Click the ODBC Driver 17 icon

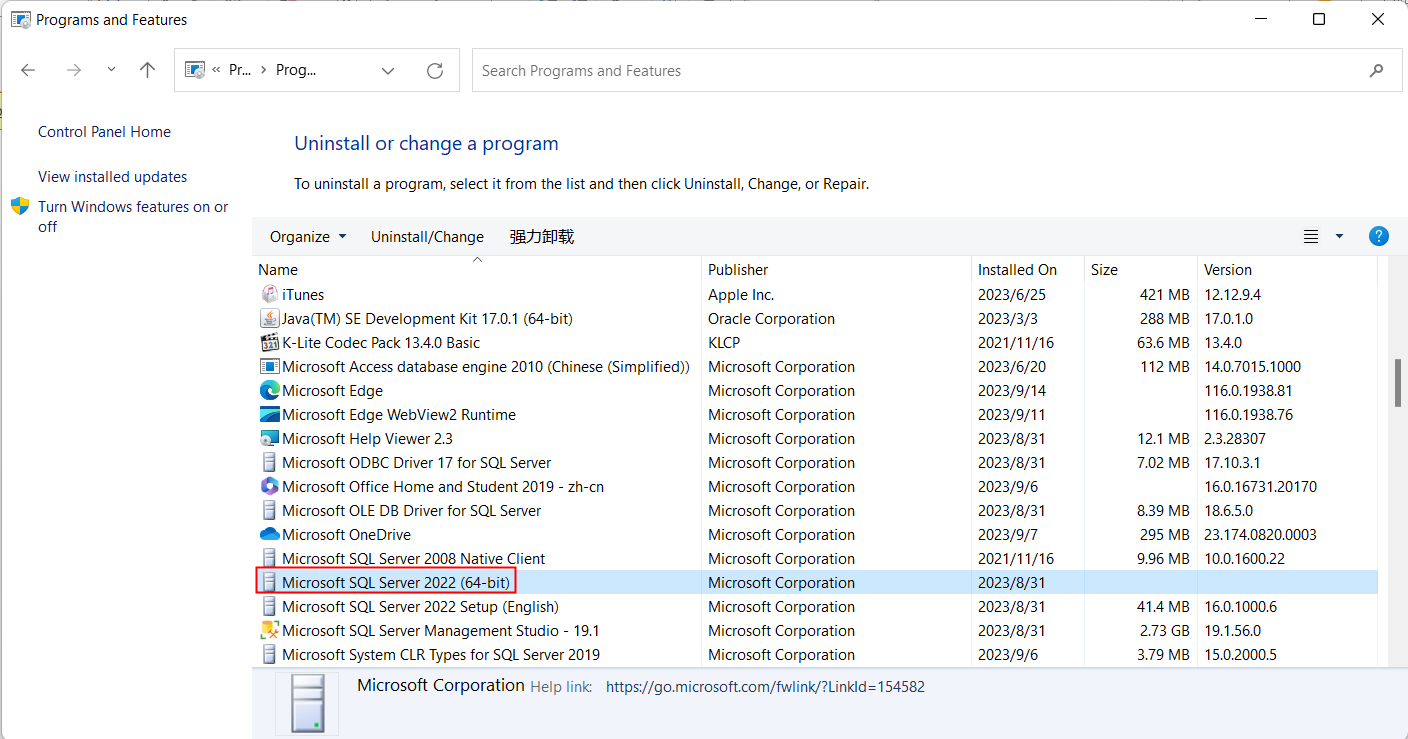[x=269, y=463]
